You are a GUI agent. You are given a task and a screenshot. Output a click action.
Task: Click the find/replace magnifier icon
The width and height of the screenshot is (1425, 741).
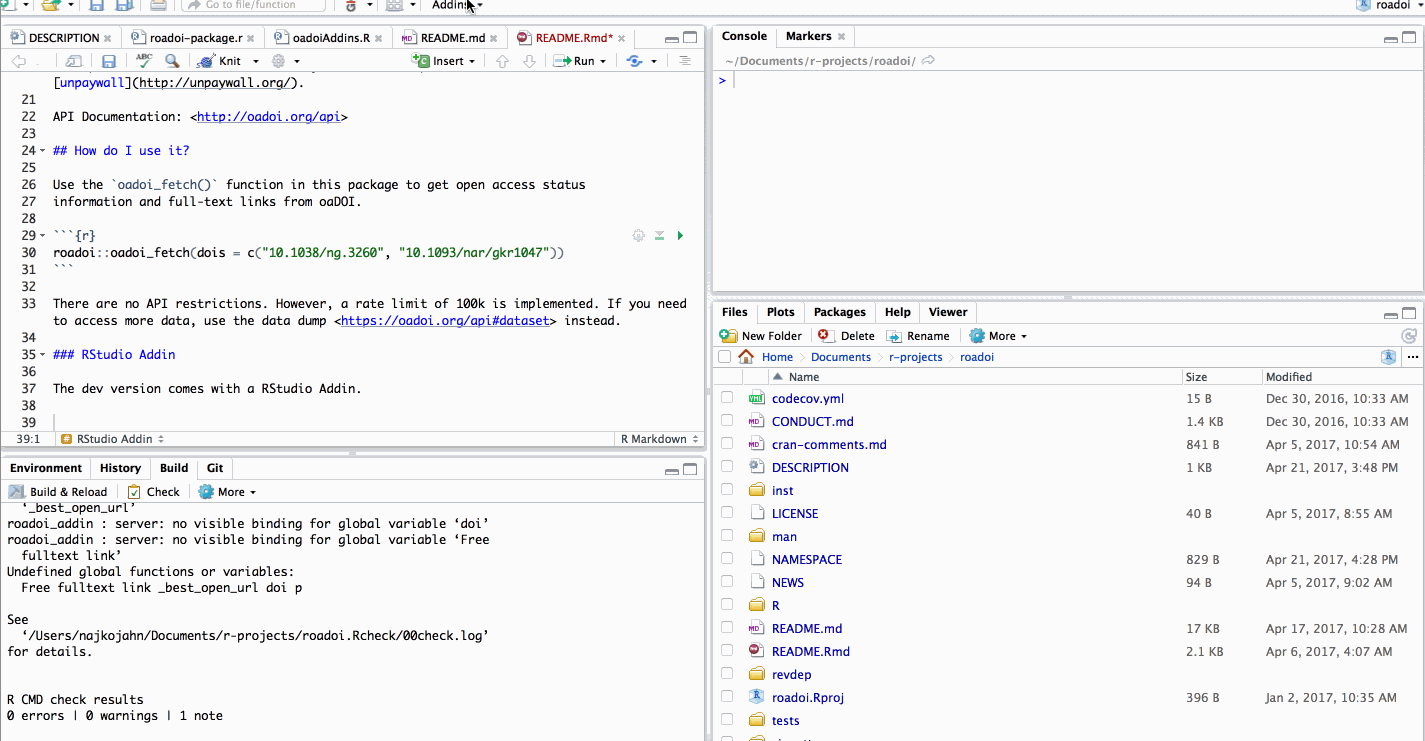click(x=172, y=61)
